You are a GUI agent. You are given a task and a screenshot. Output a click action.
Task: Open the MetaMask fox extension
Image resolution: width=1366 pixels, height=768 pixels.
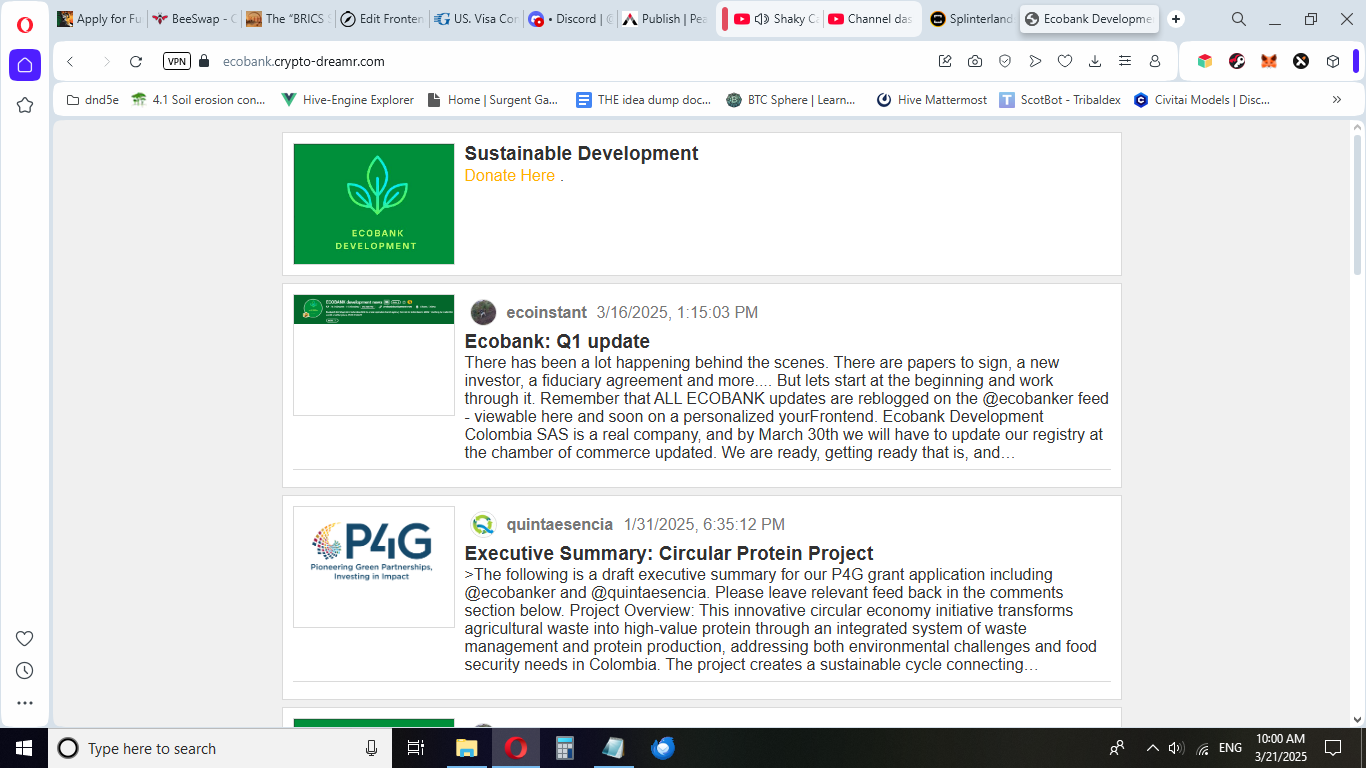pyautogui.click(x=1269, y=61)
